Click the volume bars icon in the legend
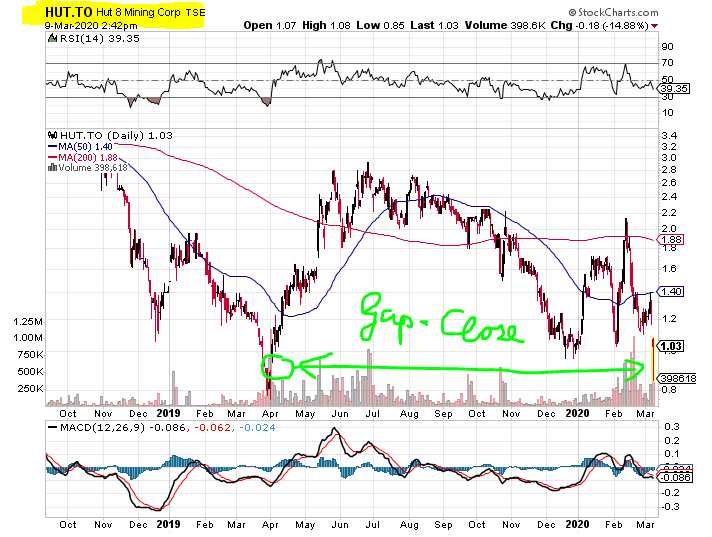 click(x=52, y=168)
